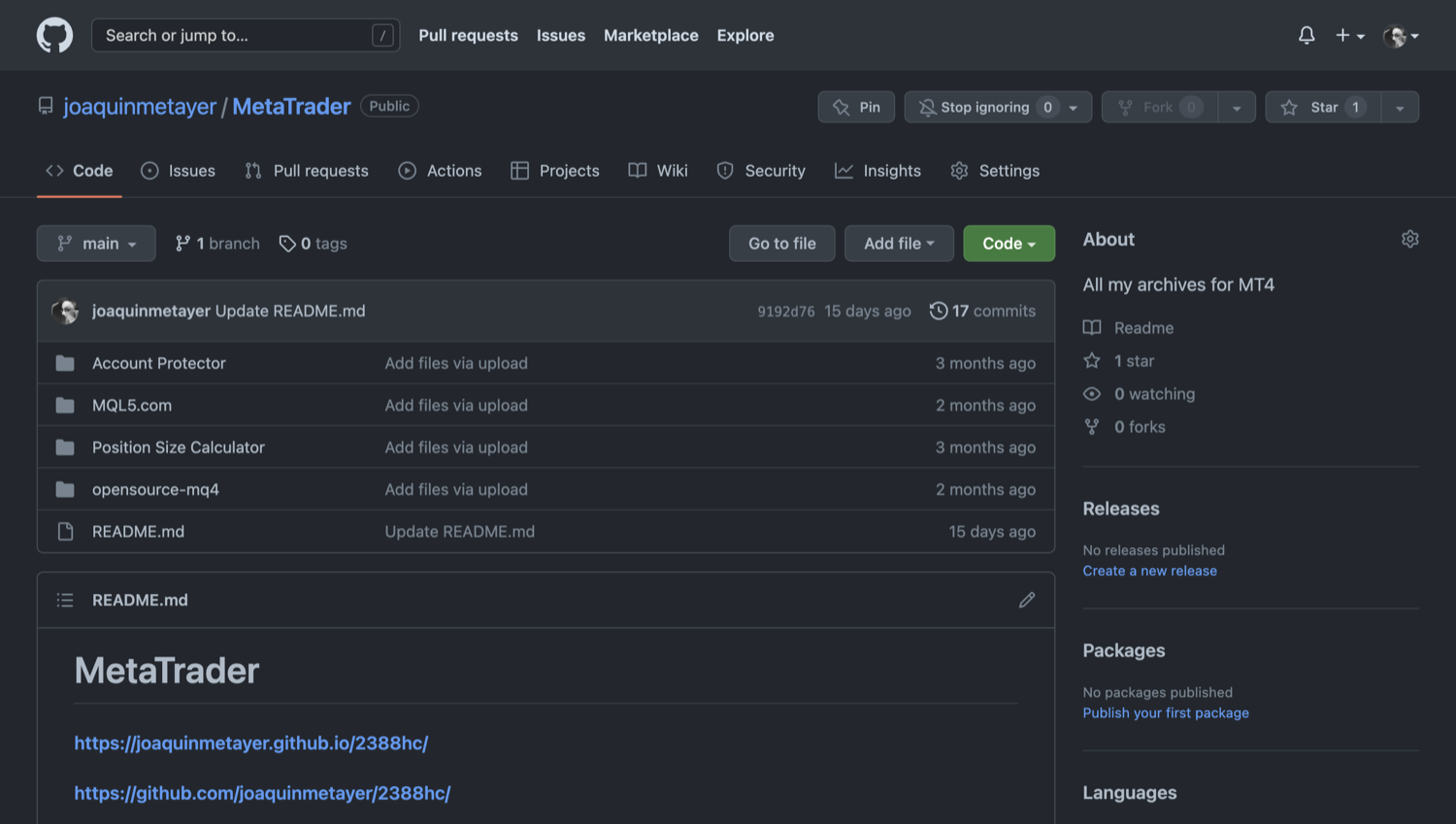The width and height of the screenshot is (1456, 824).
Task: Open README table of contents icon
Action: [65, 600]
